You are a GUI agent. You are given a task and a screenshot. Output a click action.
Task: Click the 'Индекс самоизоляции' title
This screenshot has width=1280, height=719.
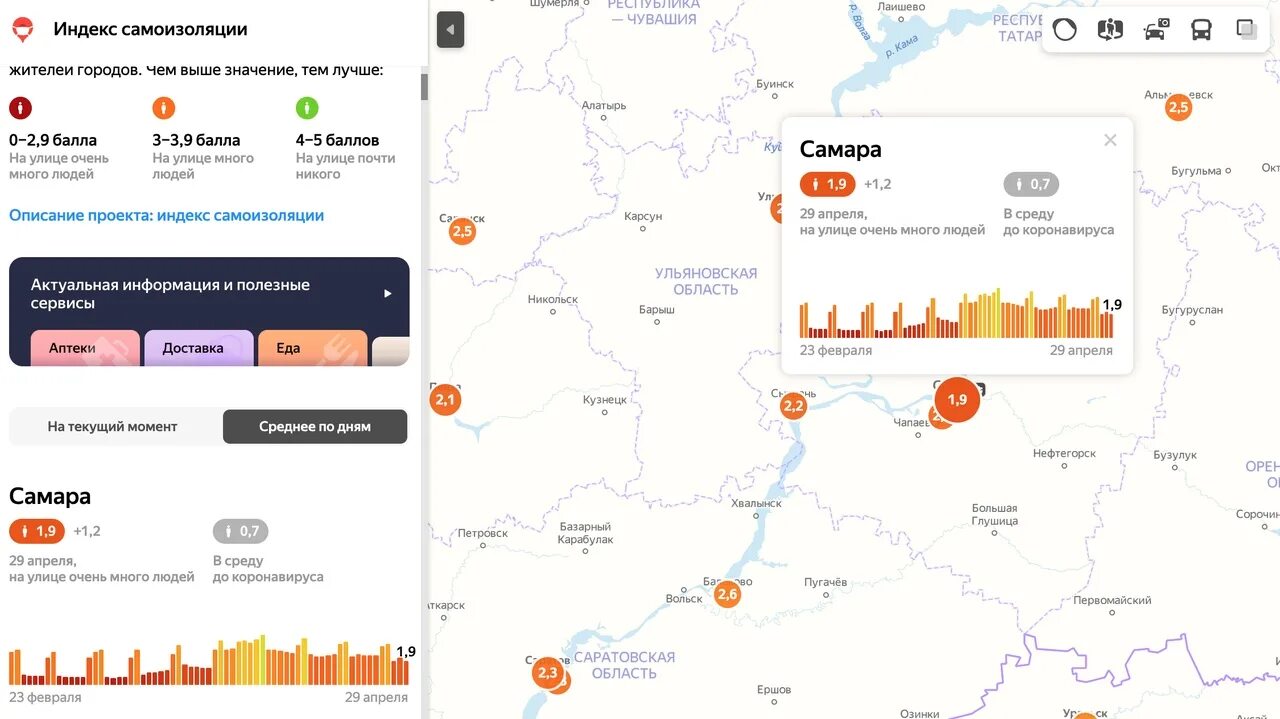(150, 29)
